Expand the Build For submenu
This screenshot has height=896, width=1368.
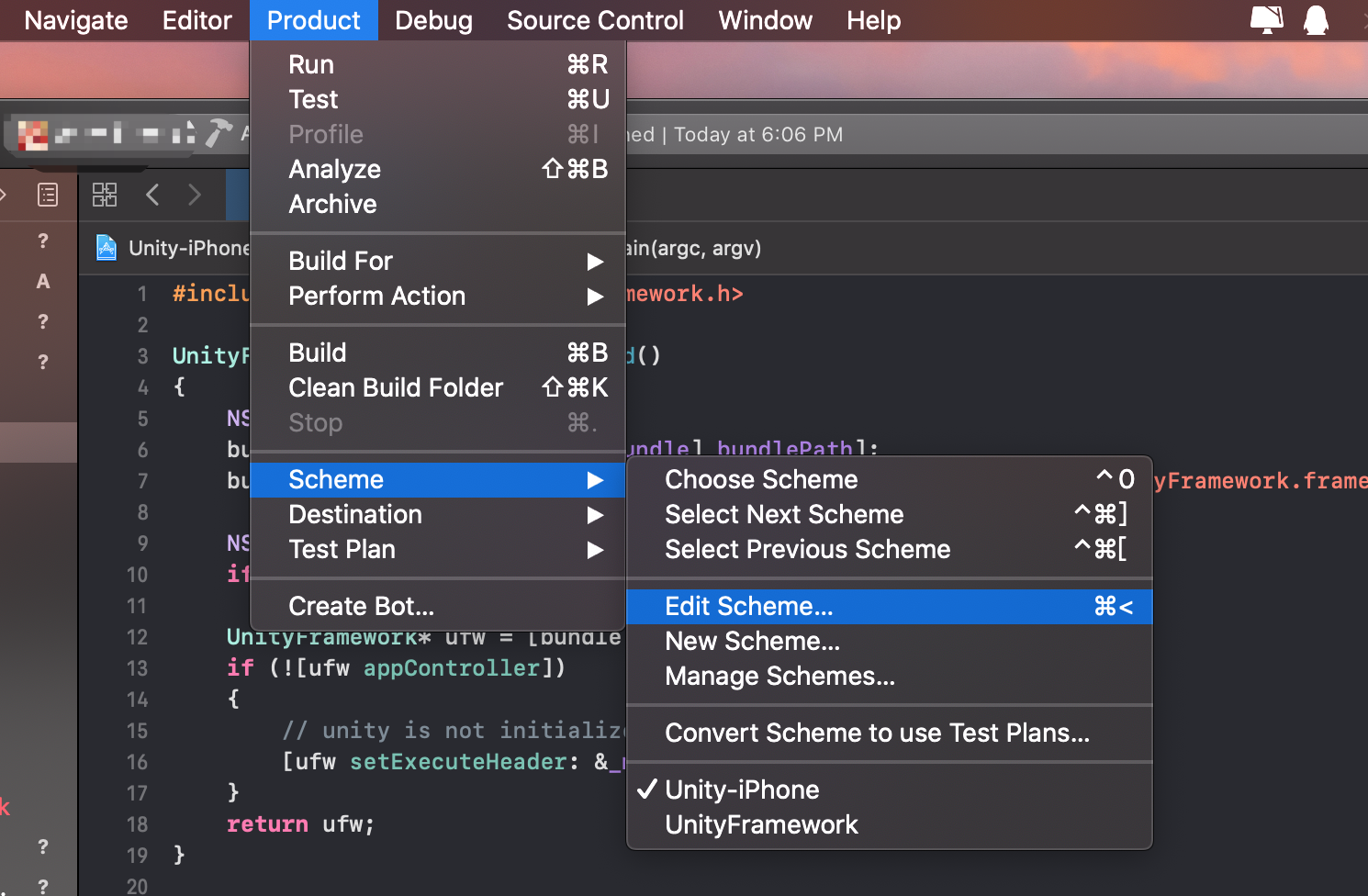(x=437, y=261)
